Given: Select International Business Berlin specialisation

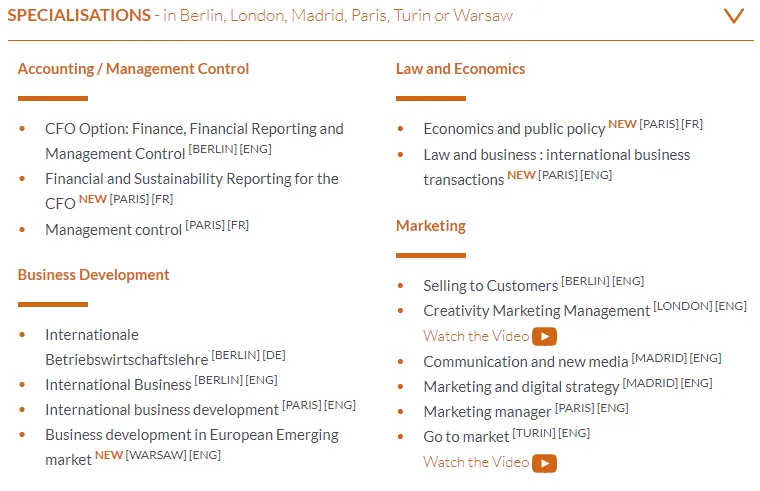Looking at the screenshot, I should (118, 385).
